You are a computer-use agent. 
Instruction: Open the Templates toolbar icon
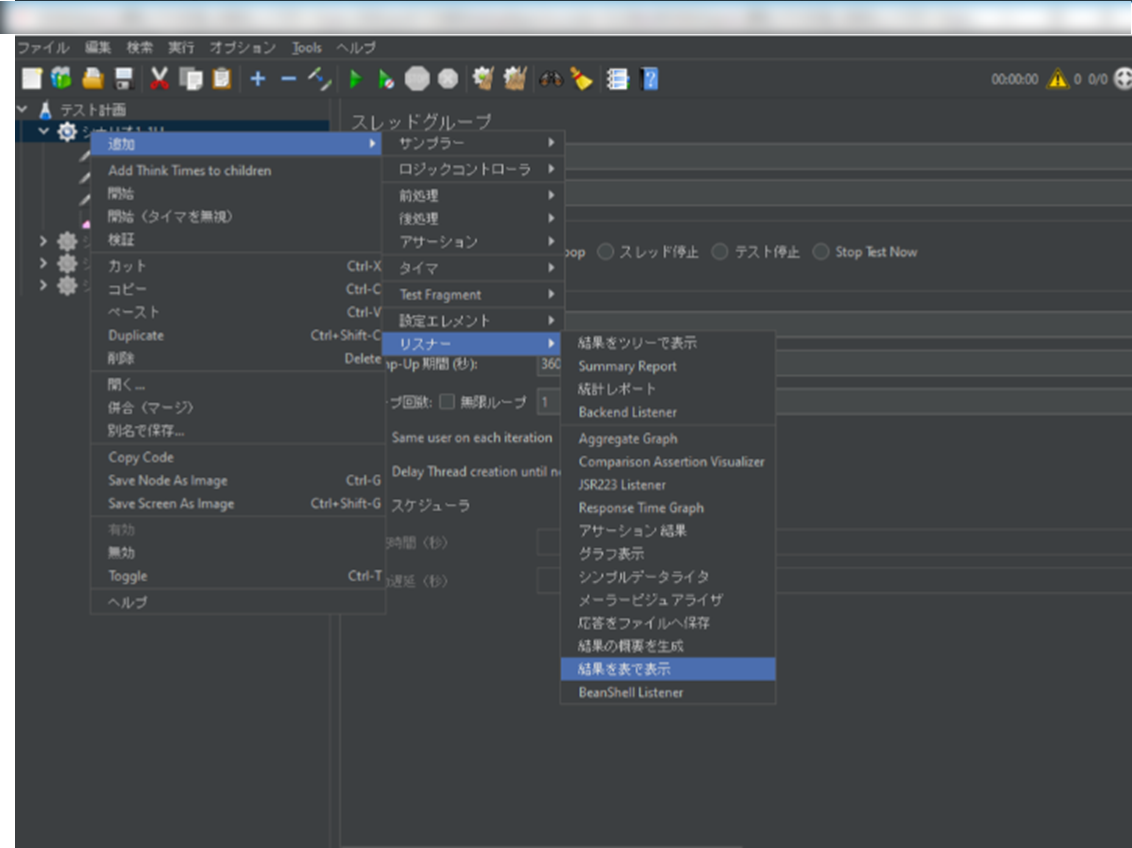pos(62,79)
